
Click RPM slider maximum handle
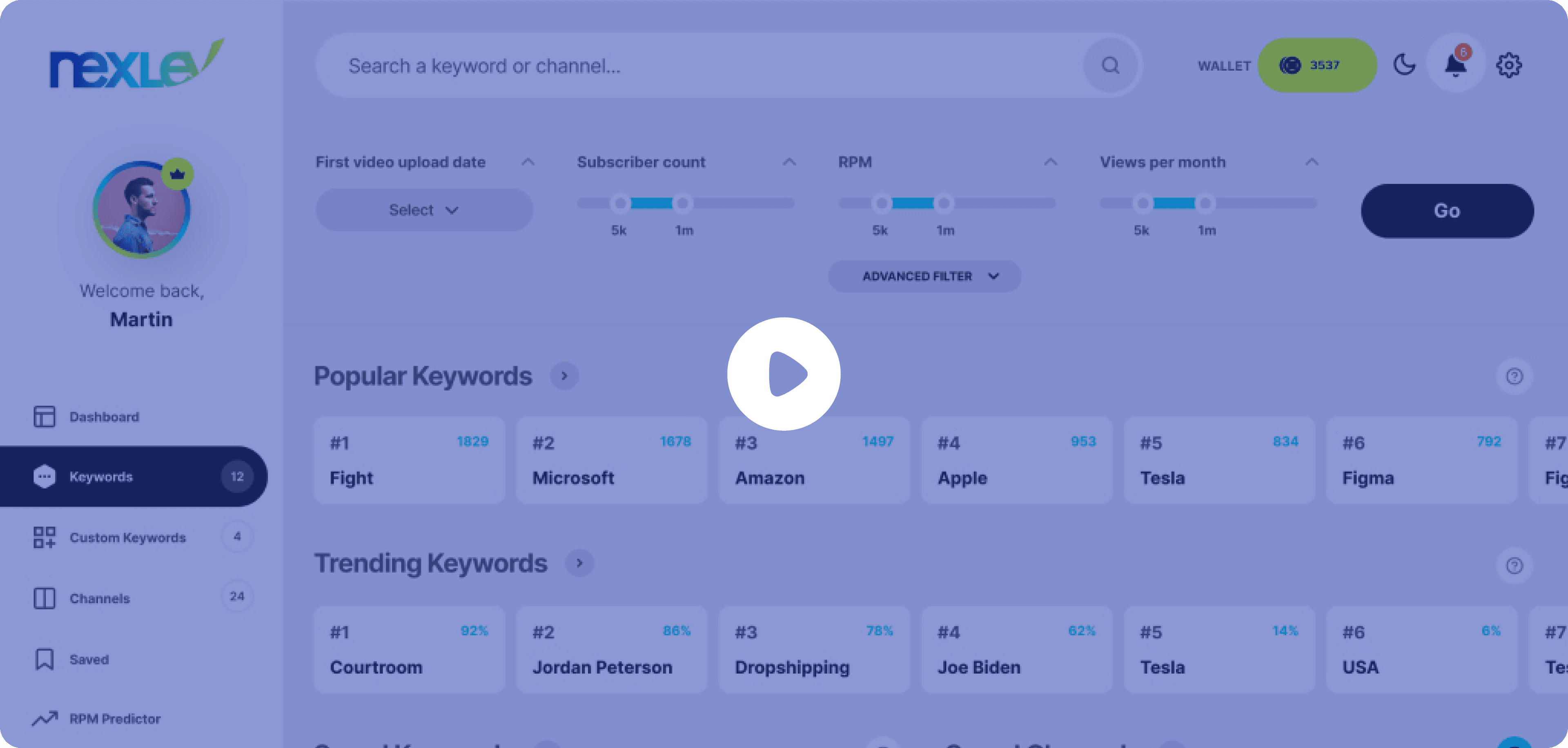(944, 203)
